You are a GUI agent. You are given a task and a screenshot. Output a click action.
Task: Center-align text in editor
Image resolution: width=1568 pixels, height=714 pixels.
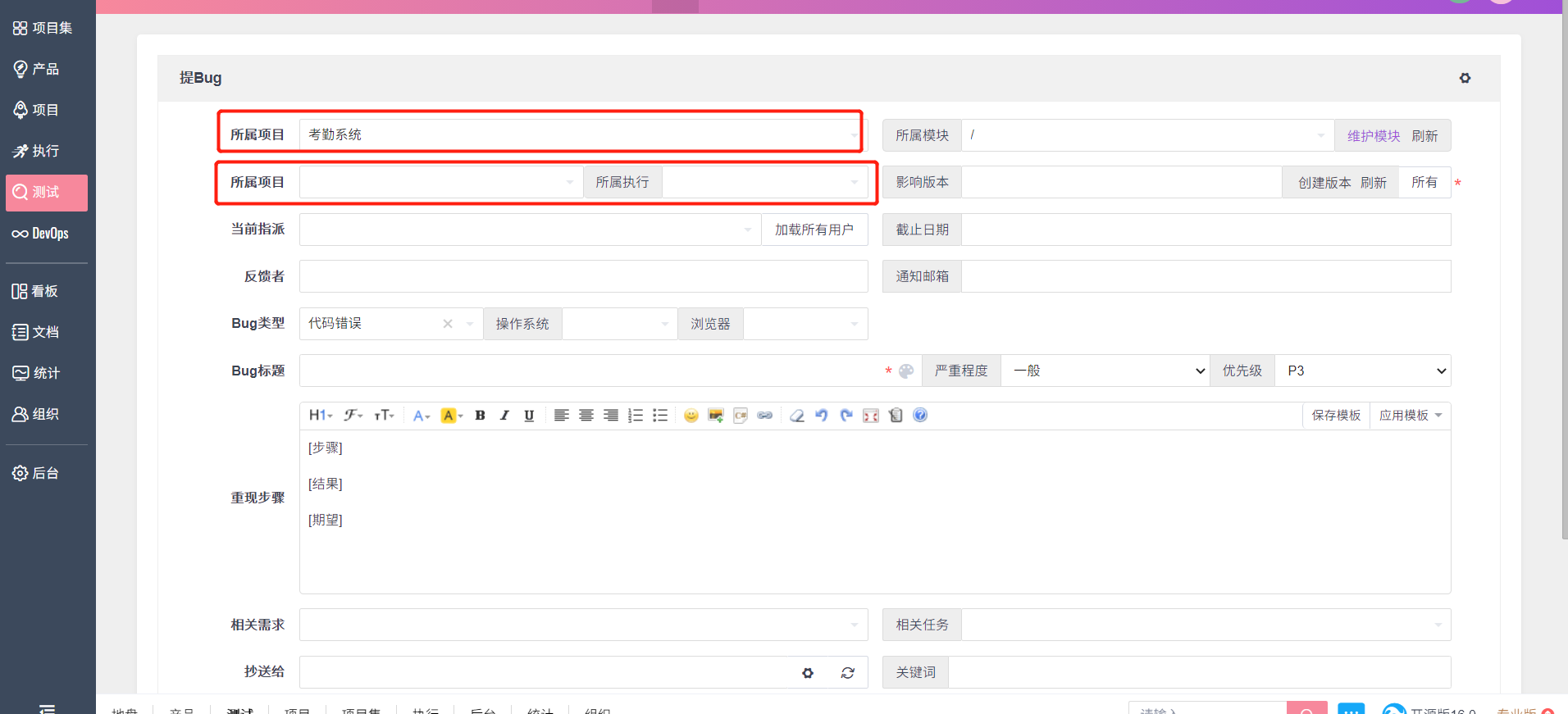[x=586, y=416]
